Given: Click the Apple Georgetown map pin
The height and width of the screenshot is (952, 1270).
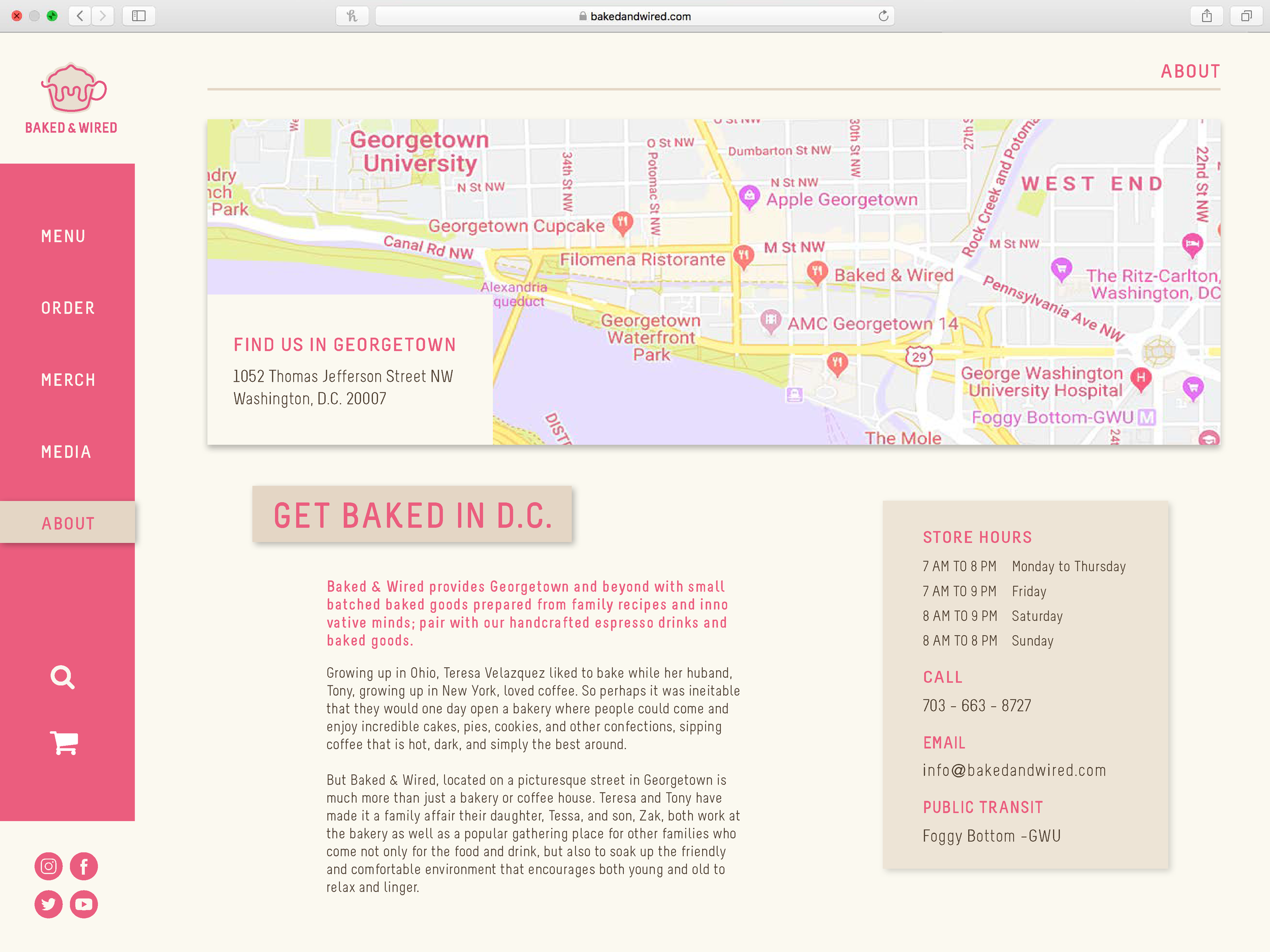Looking at the screenshot, I should point(749,198).
